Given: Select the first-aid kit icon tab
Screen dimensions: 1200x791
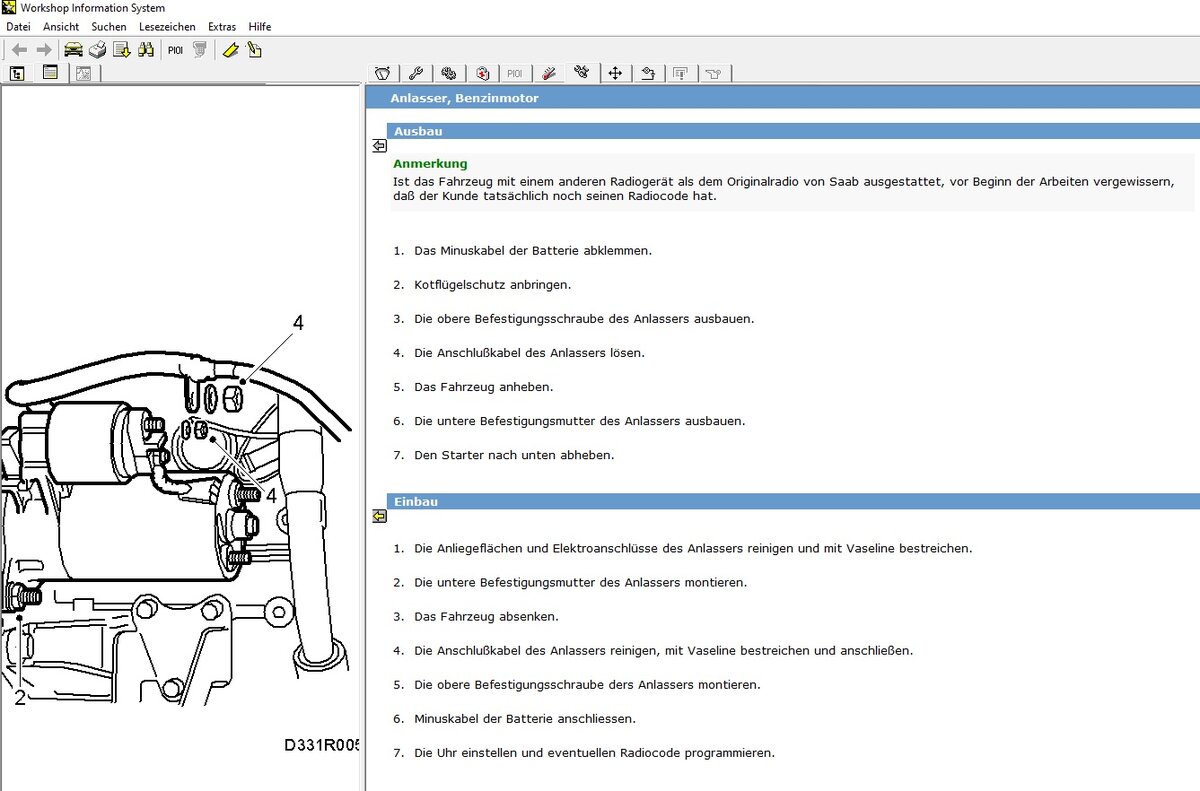Looking at the screenshot, I should [x=482, y=73].
